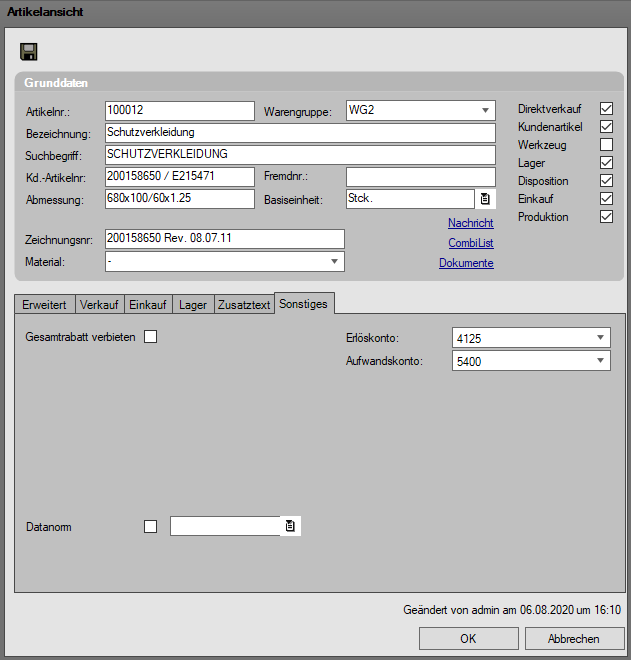Toggle the Kundenartikel checkbox
Screen dimensions: 631x660
606,127
